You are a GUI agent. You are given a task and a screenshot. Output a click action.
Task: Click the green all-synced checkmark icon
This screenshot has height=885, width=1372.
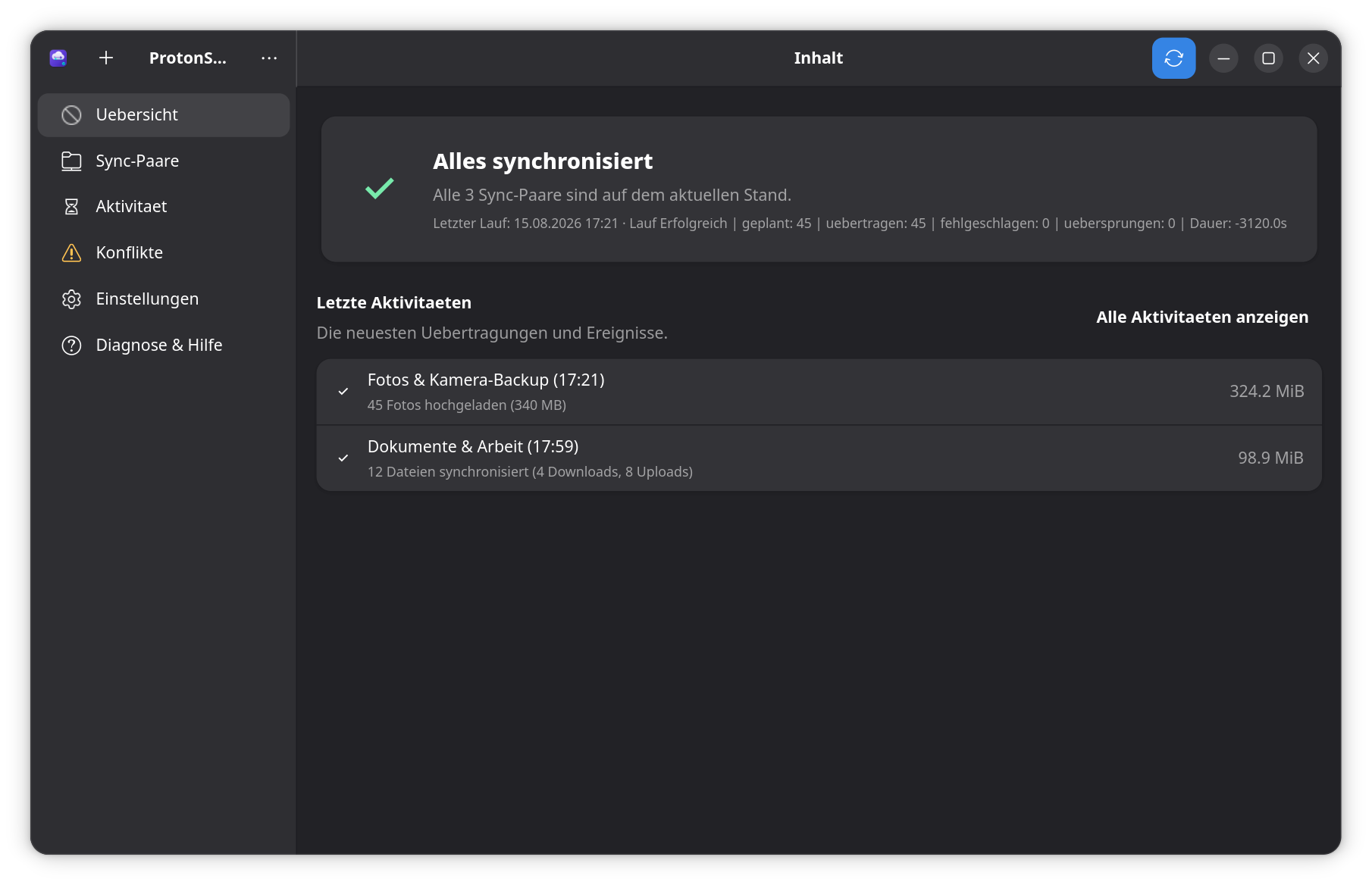tap(379, 188)
